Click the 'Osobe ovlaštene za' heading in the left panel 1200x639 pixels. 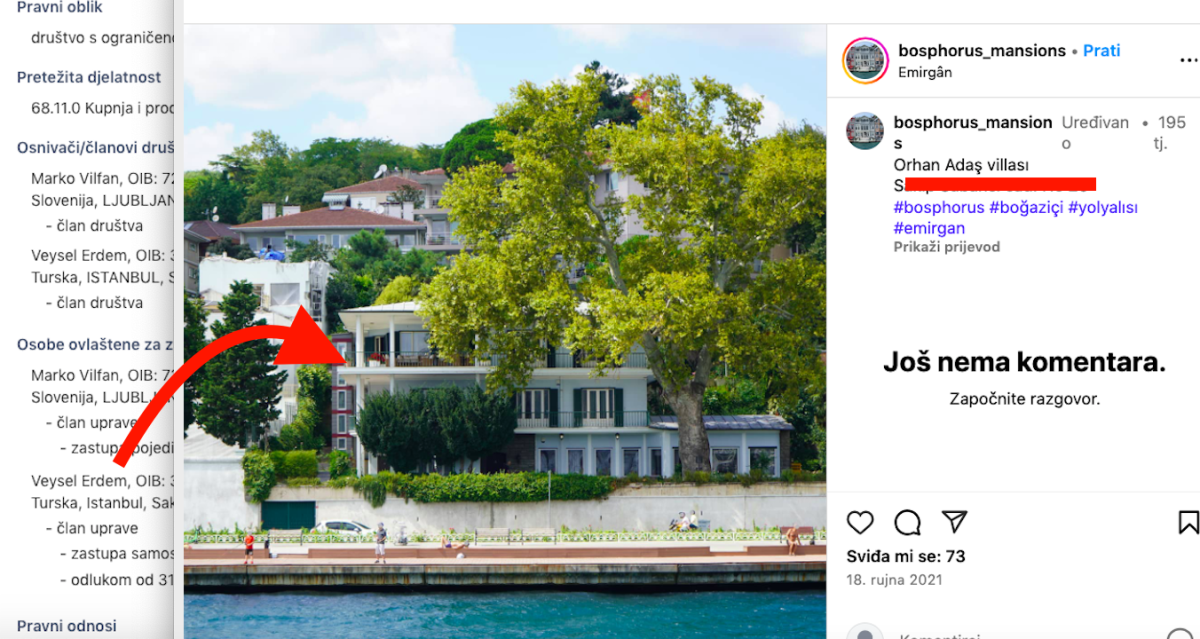click(96, 345)
